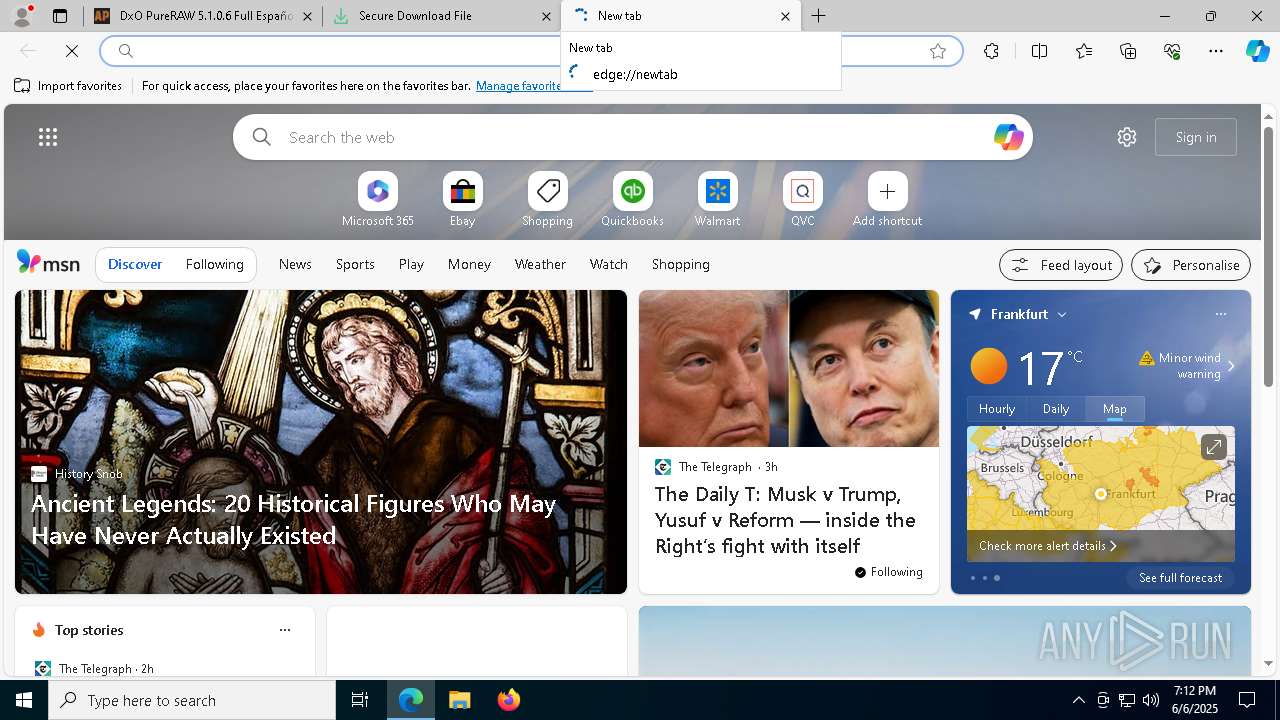Open the tab actions menu icon
The width and height of the screenshot is (1280, 720).
coord(60,16)
